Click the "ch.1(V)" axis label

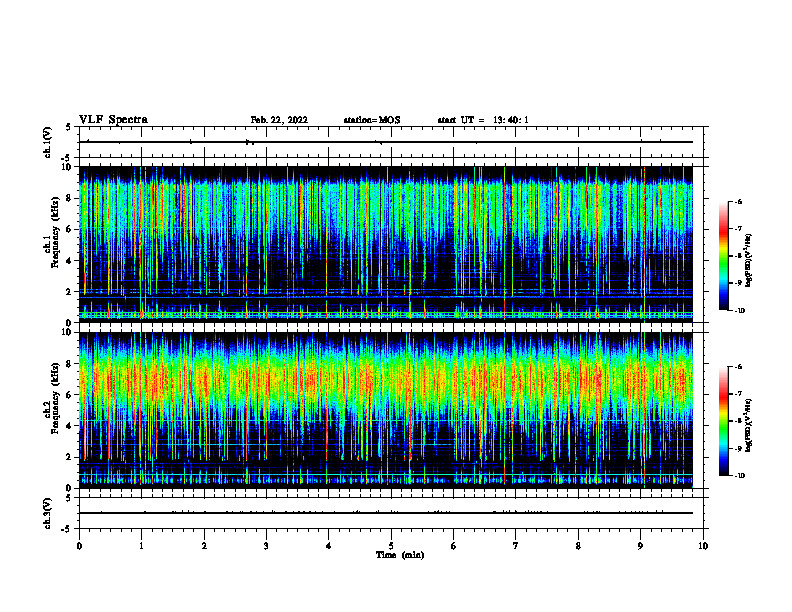coord(47,142)
